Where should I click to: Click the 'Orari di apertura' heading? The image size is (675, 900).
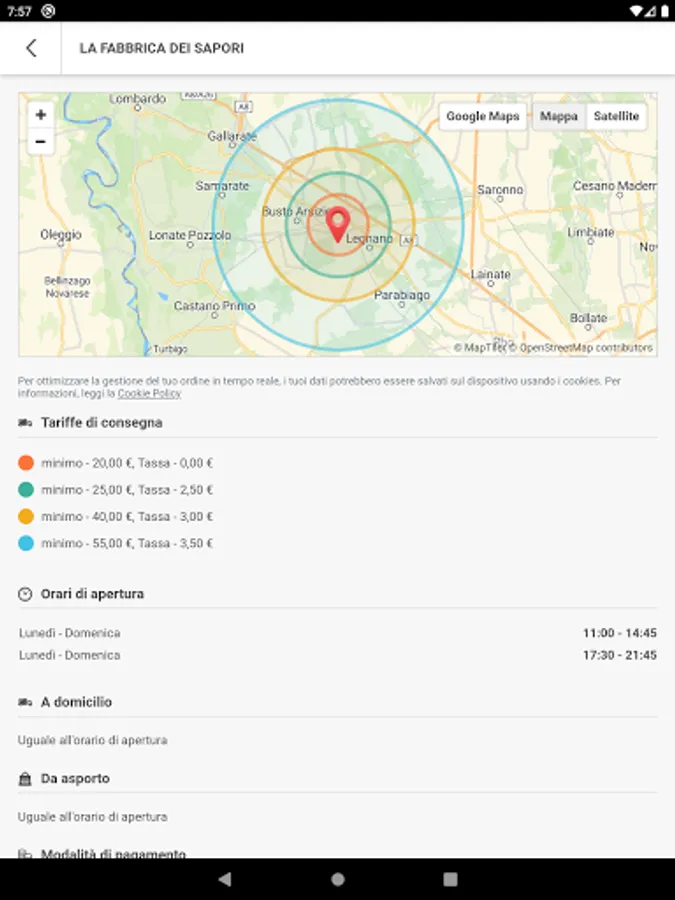[92, 594]
